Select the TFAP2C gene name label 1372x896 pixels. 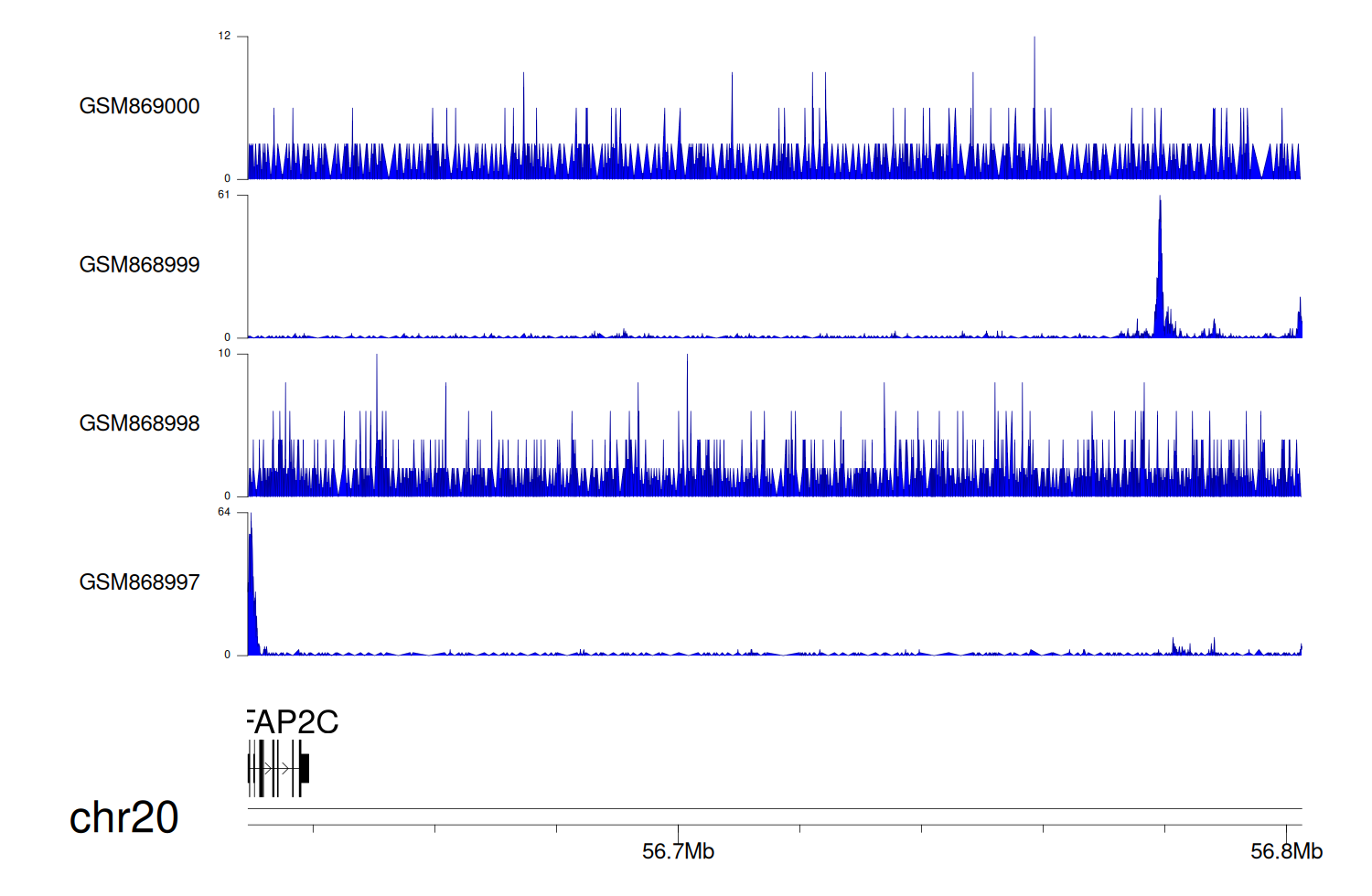pos(294,722)
